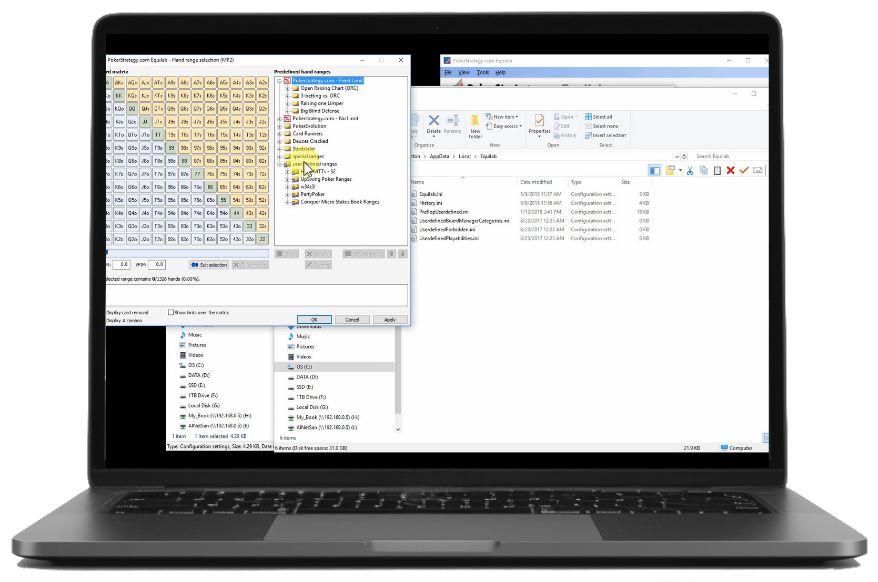
Task: Click the Cancel button in range dialog
Action: (352, 319)
